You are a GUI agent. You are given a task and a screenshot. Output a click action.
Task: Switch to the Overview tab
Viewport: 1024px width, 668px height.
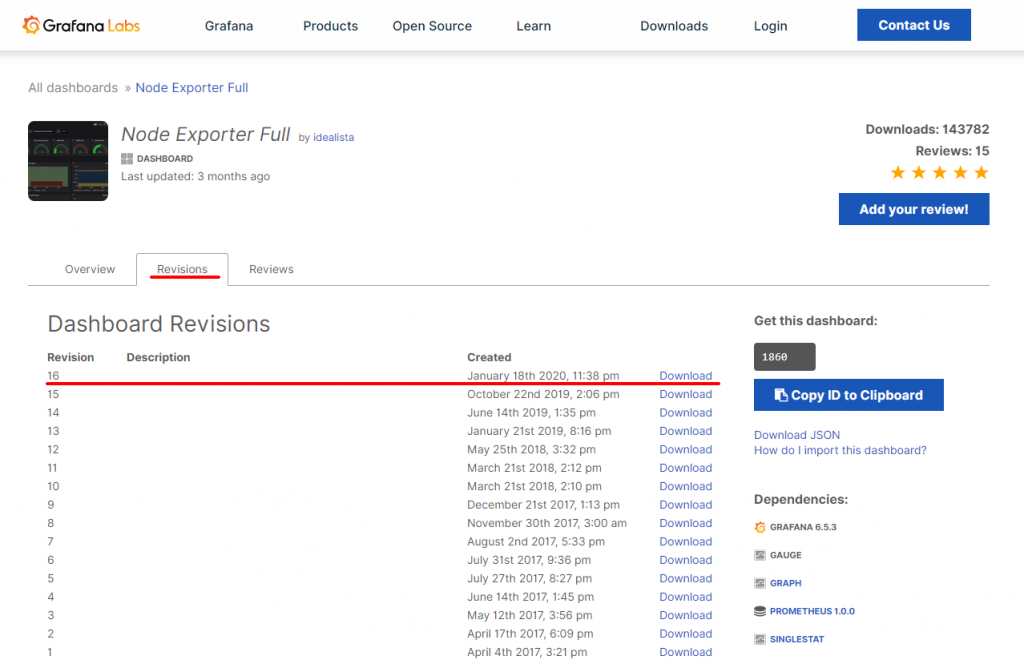(x=90, y=269)
